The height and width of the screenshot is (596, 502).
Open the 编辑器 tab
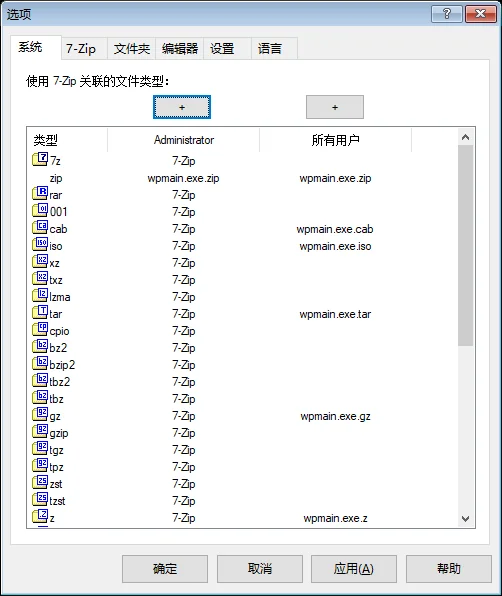(x=179, y=49)
